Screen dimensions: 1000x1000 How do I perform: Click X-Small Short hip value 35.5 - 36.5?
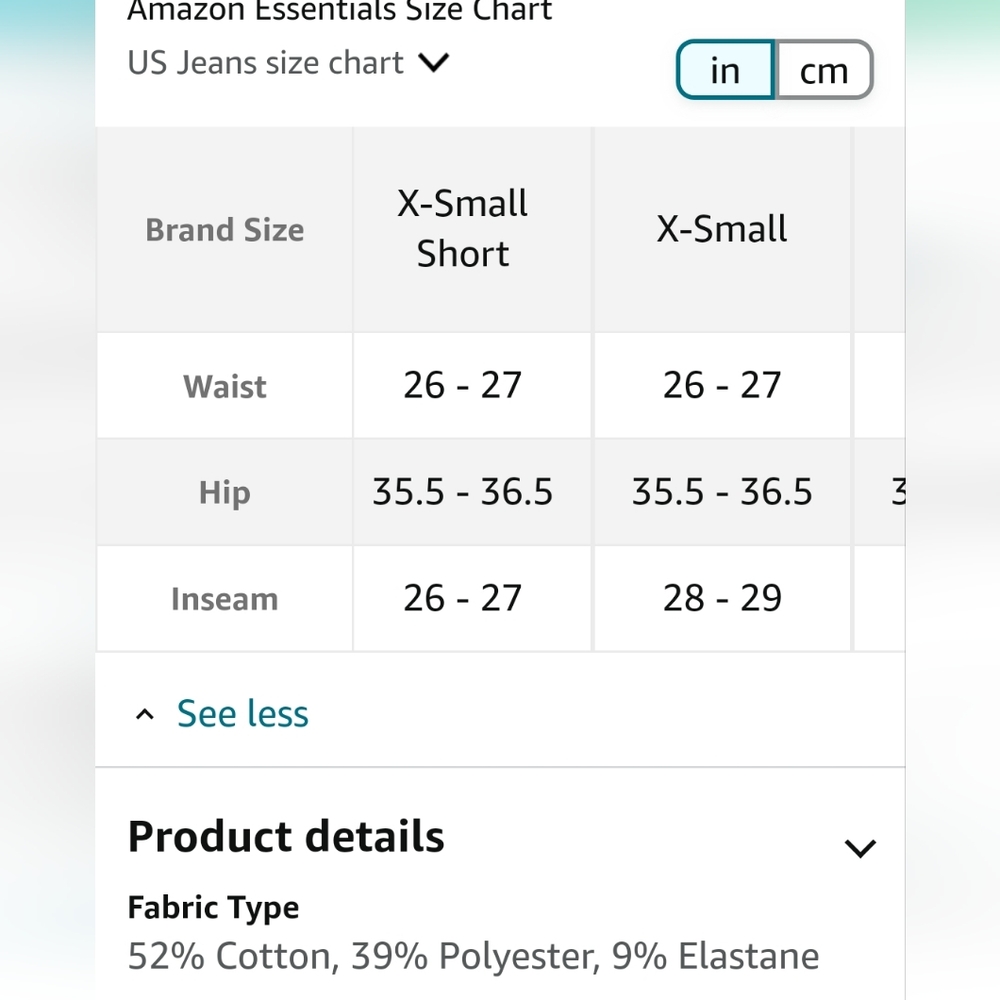click(463, 492)
